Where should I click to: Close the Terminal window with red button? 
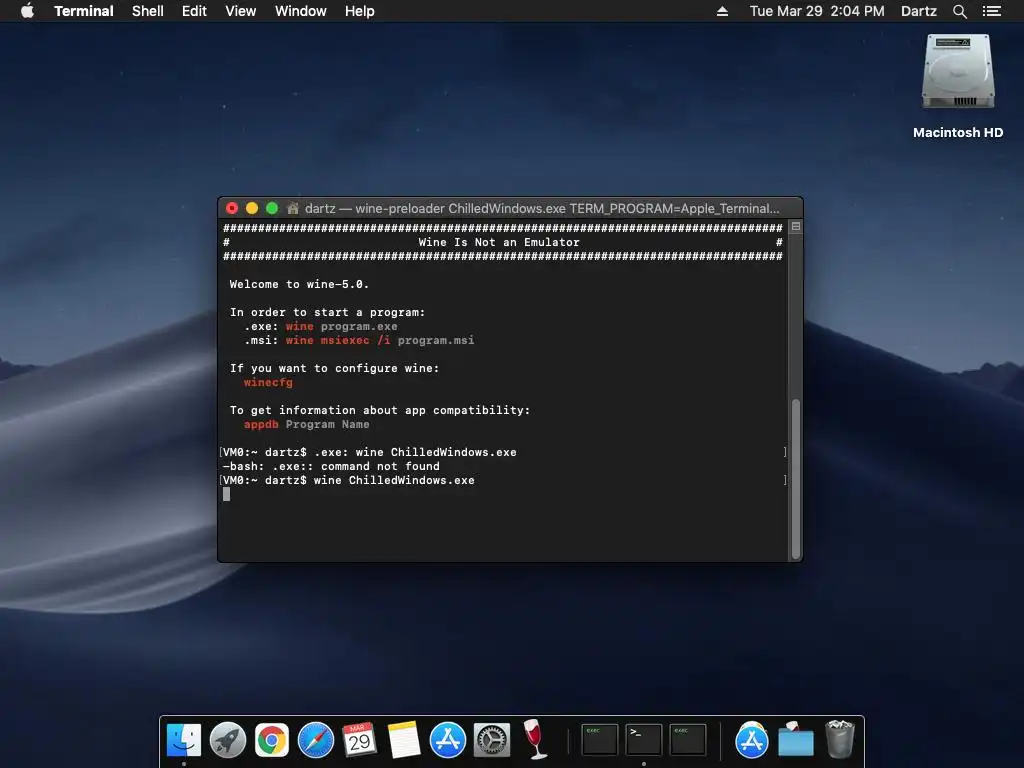[232, 208]
